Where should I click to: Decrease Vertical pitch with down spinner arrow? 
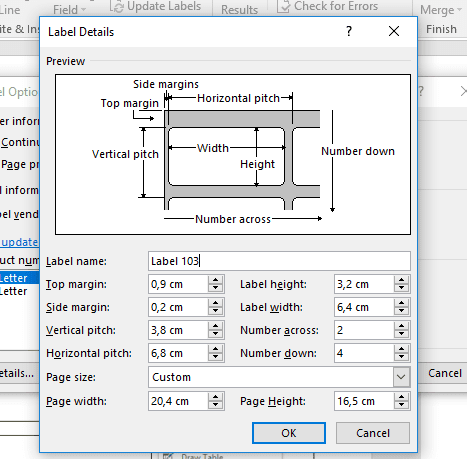[x=215, y=334]
